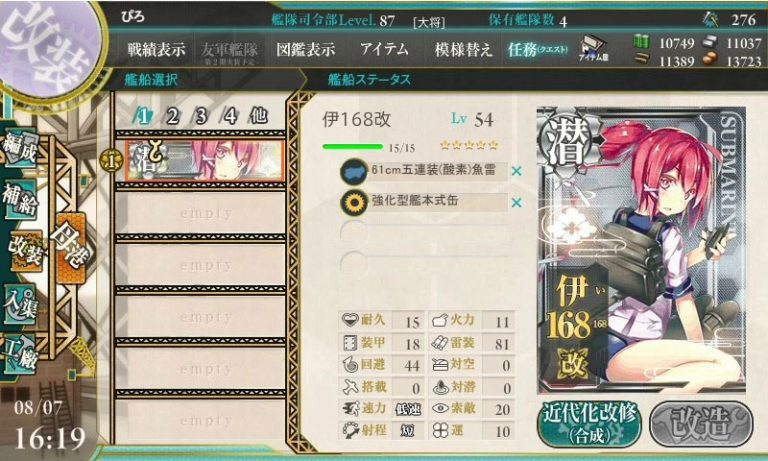
Task: Click the 改造 remodel button
Action: (x=701, y=424)
